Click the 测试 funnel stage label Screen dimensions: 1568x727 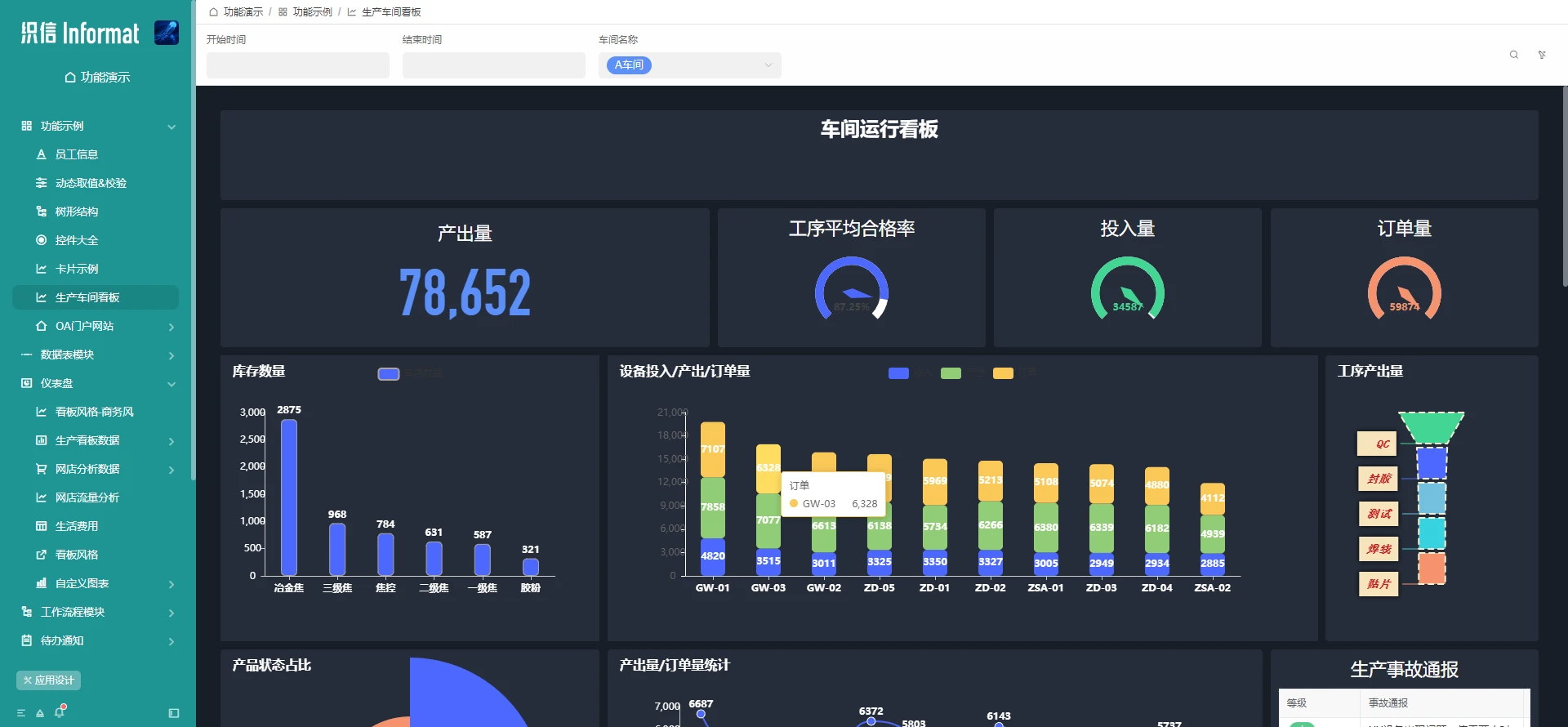[1377, 514]
